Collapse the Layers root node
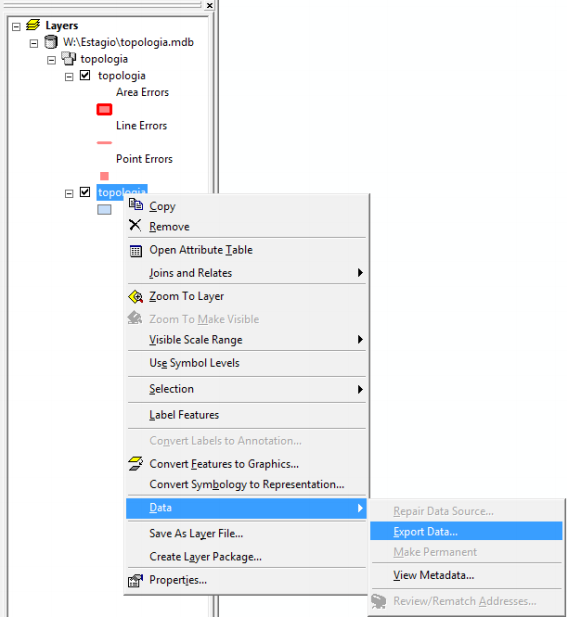This screenshot has width=567, height=621. point(16,27)
